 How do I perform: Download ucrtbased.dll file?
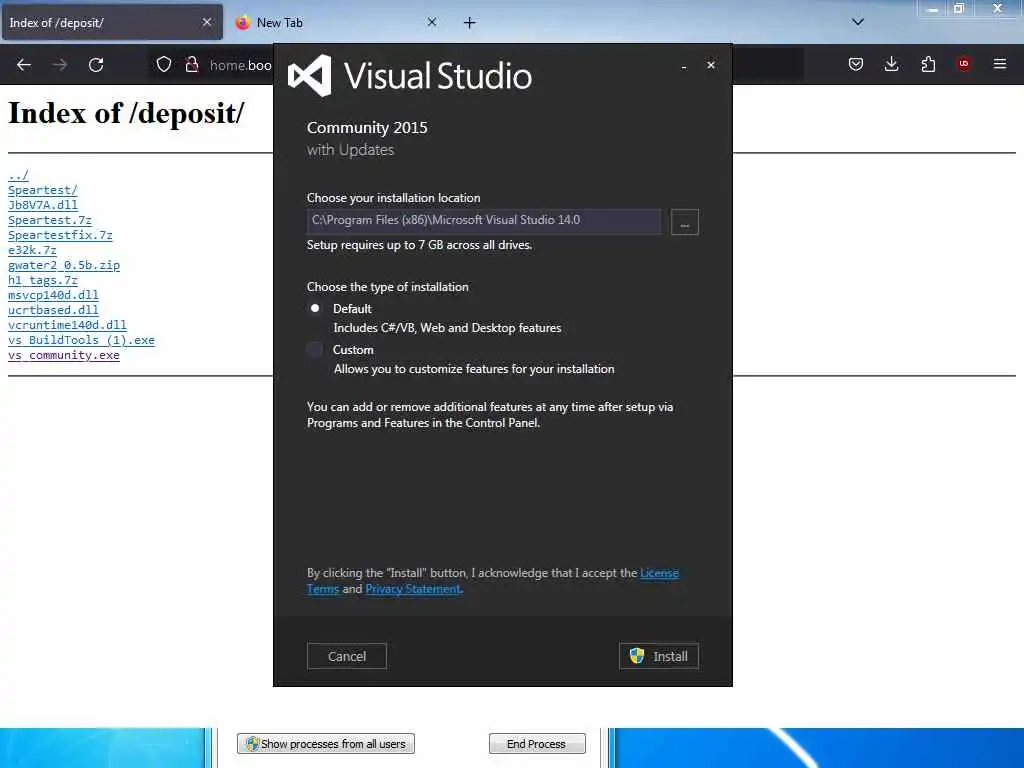point(54,310)
